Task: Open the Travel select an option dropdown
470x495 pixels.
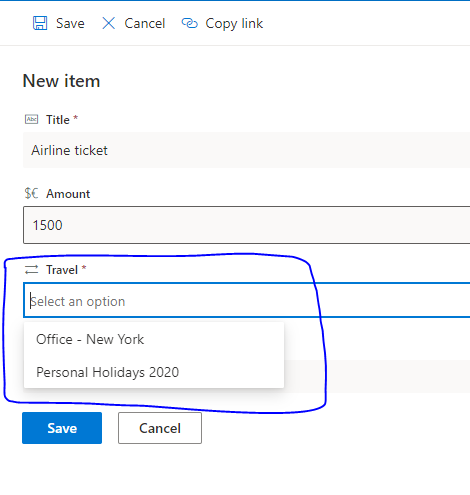Action: pos(247,300)
